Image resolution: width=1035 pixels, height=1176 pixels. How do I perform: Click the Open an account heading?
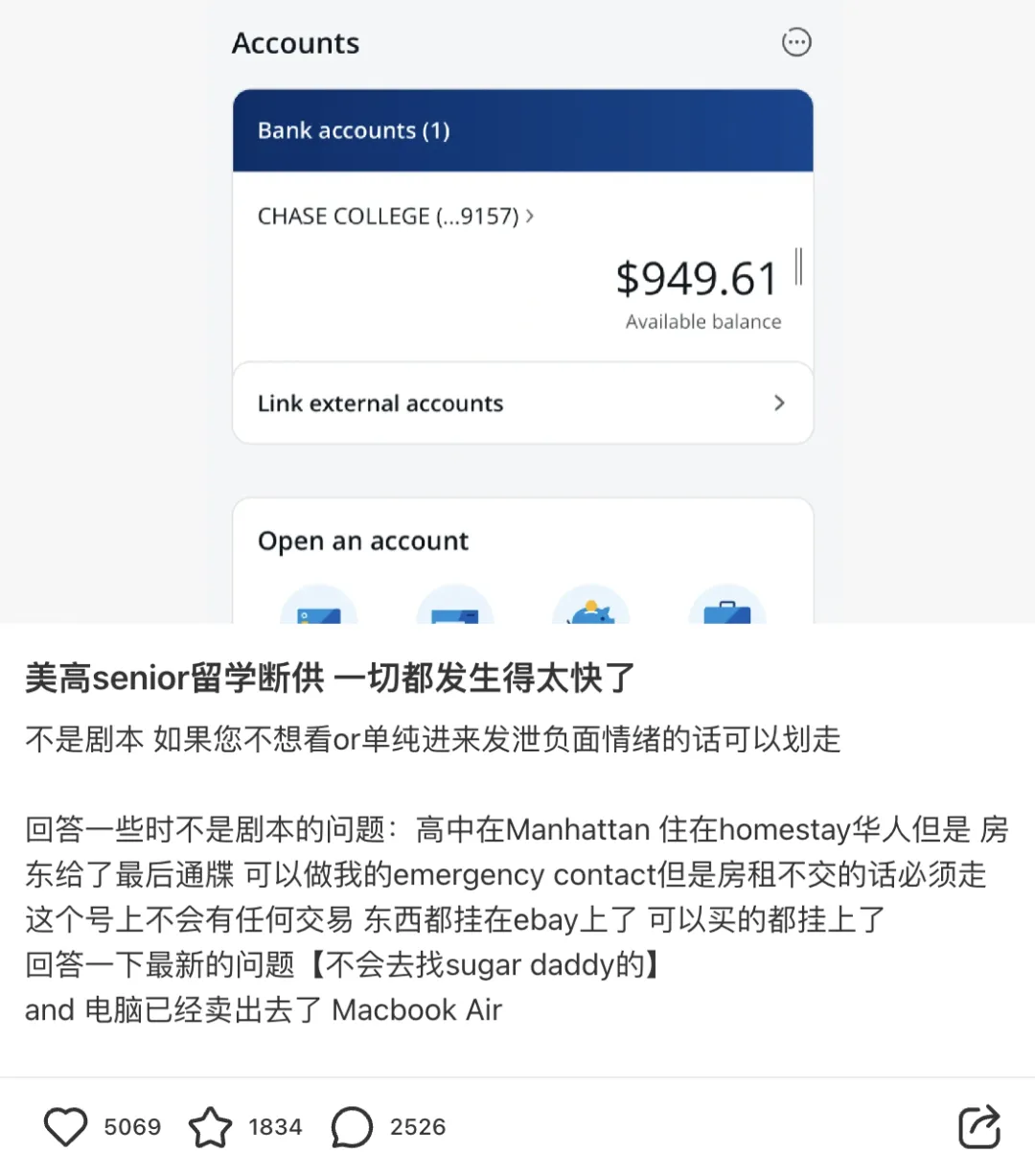363,542
